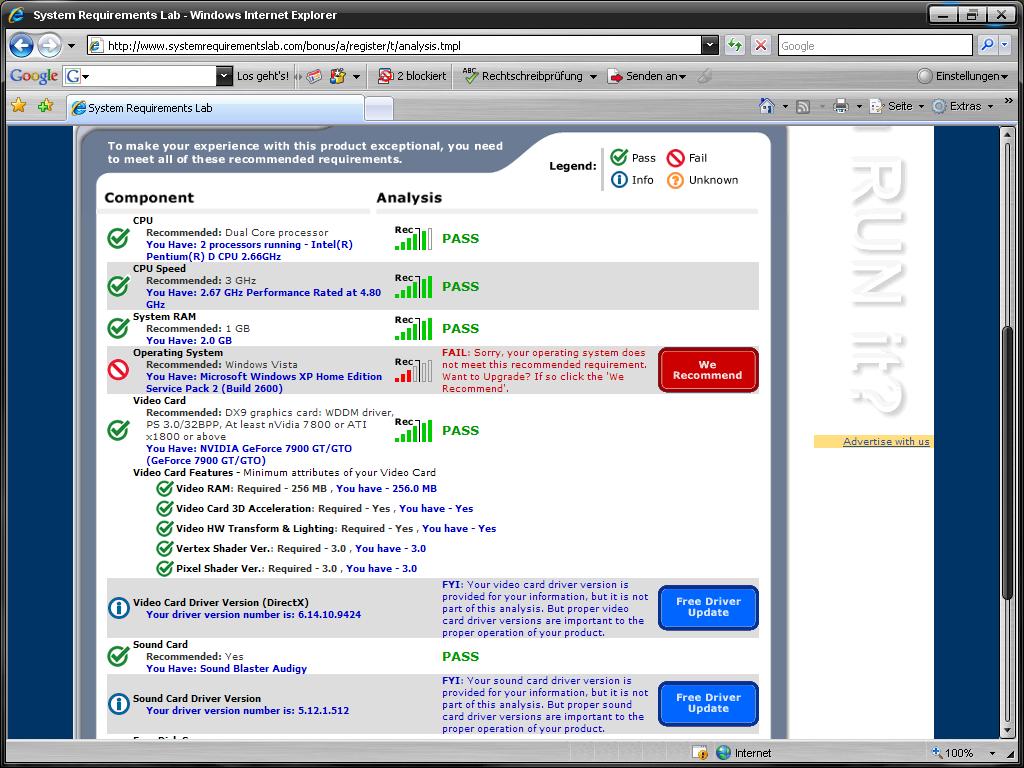Screen dimensions: 1024x768
Task: Click the green check beside Sound Card
Action: (x=118, y=656)
